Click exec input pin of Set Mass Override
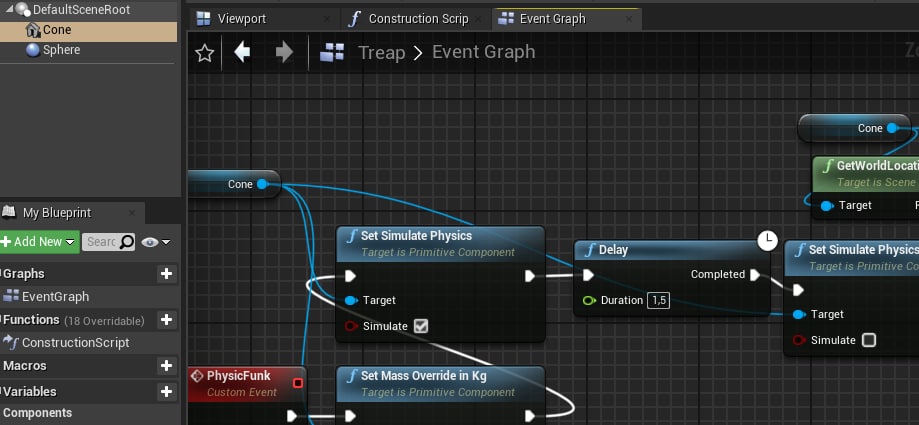This screenshot has height=425, width=919. point(350,416)
